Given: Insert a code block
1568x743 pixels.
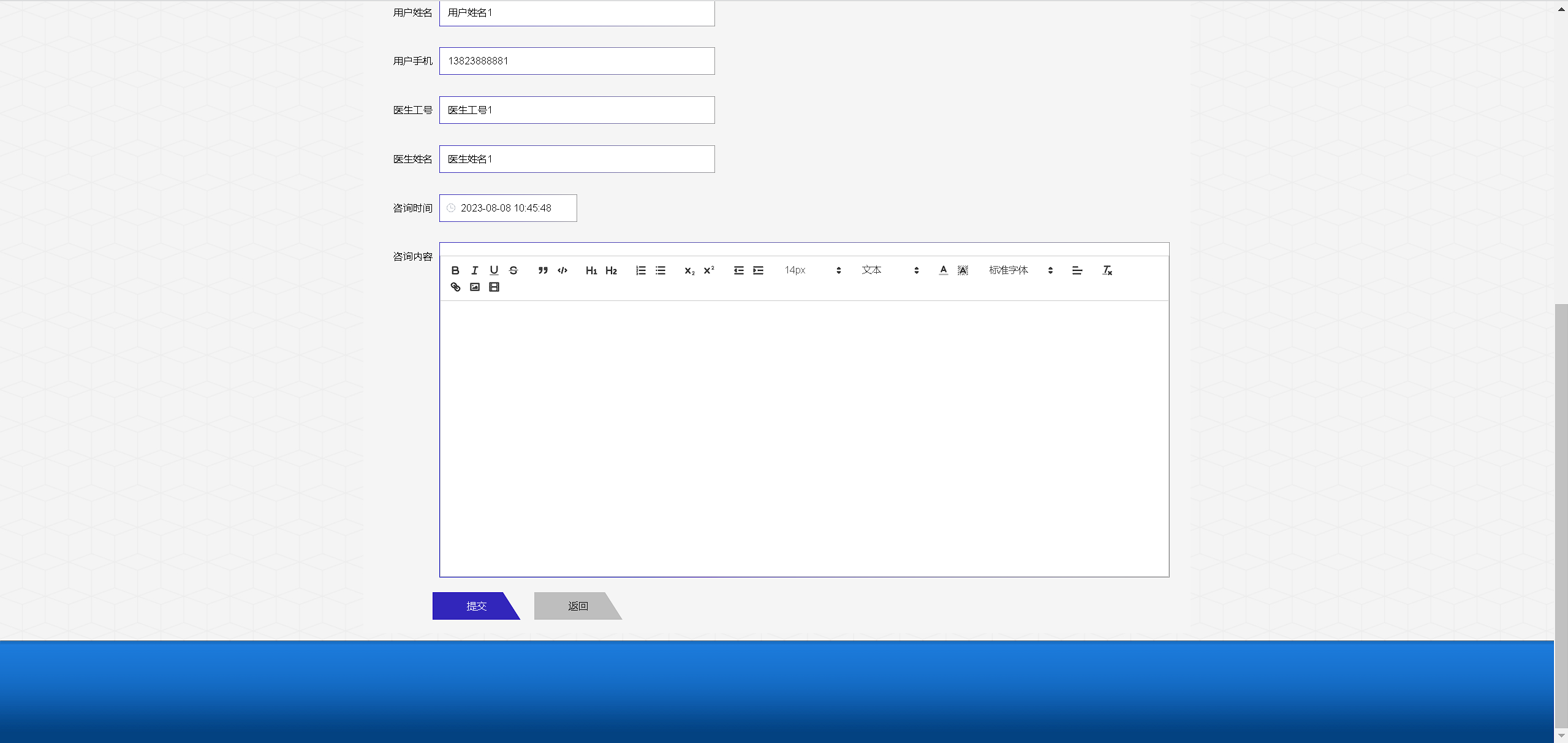Looking at the screenshot, I should pos(562,270).
